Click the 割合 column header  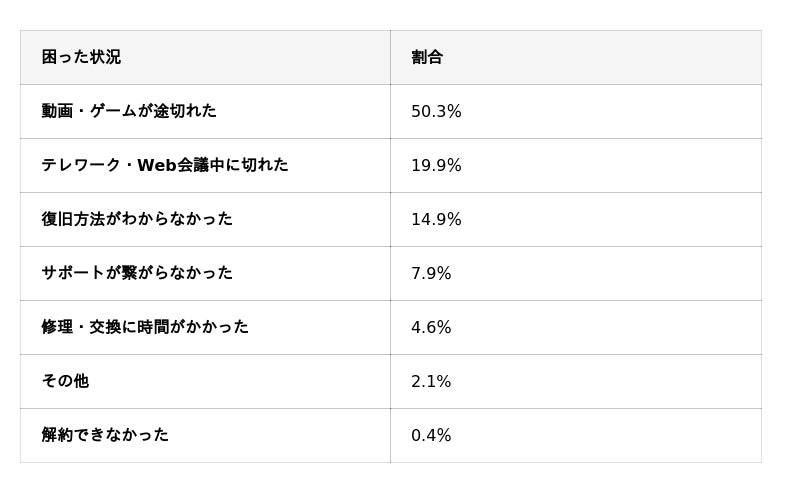[x=427, y=57]
